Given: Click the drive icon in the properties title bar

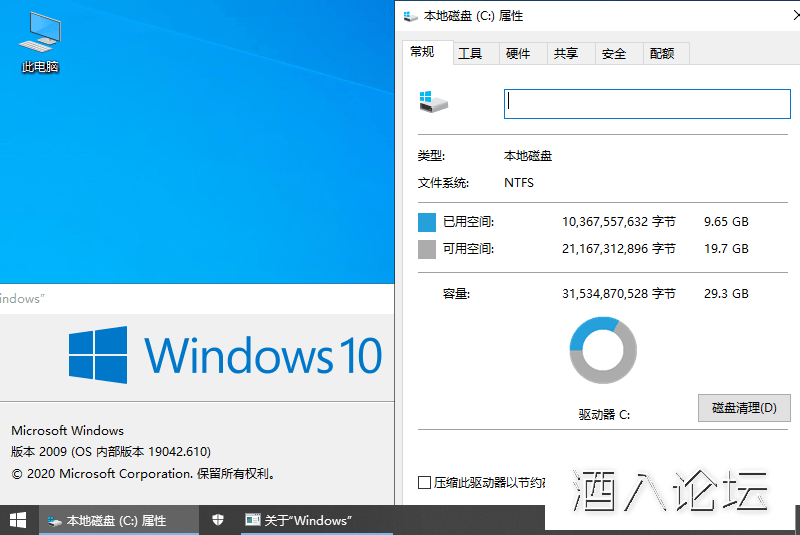Looking at the screenshot, I should click(411, 16).
